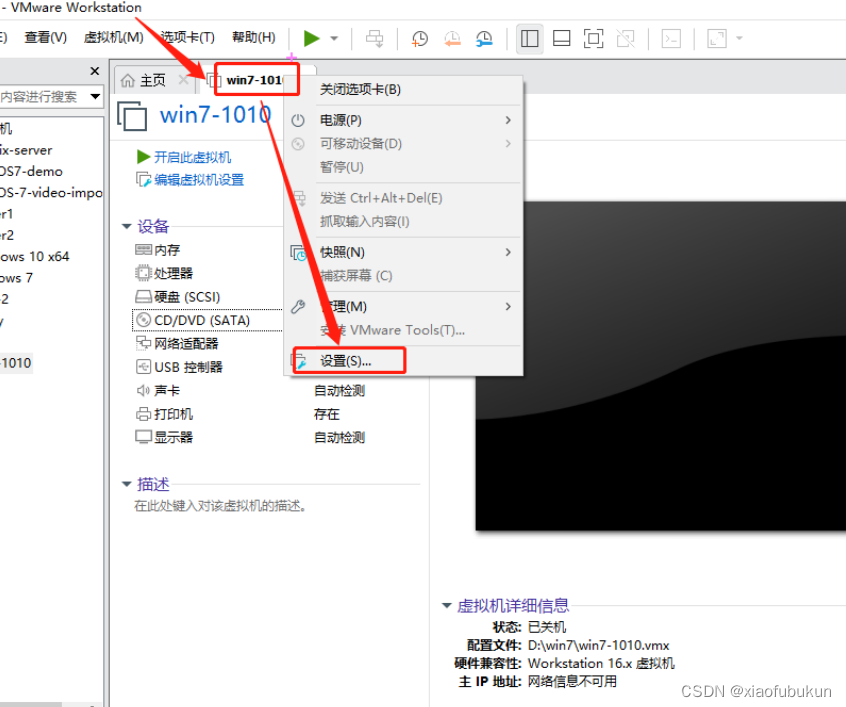846x707 pixels.
Task: Click the 电源 power icon in menu
Action: [298, 120]
